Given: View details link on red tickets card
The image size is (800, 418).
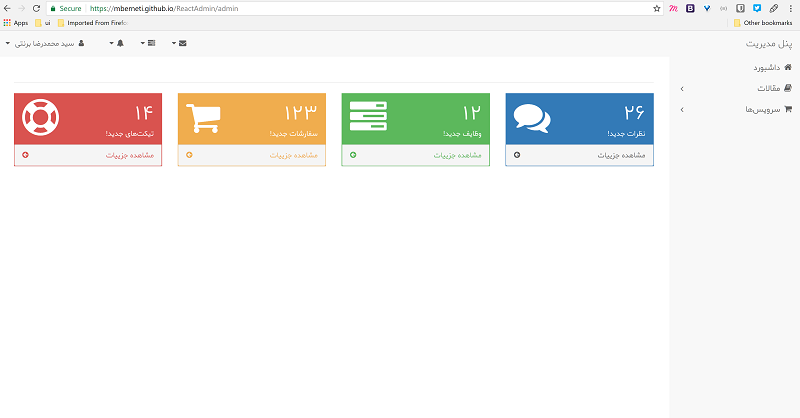Looking at the screenshot, I should (130, 155).
